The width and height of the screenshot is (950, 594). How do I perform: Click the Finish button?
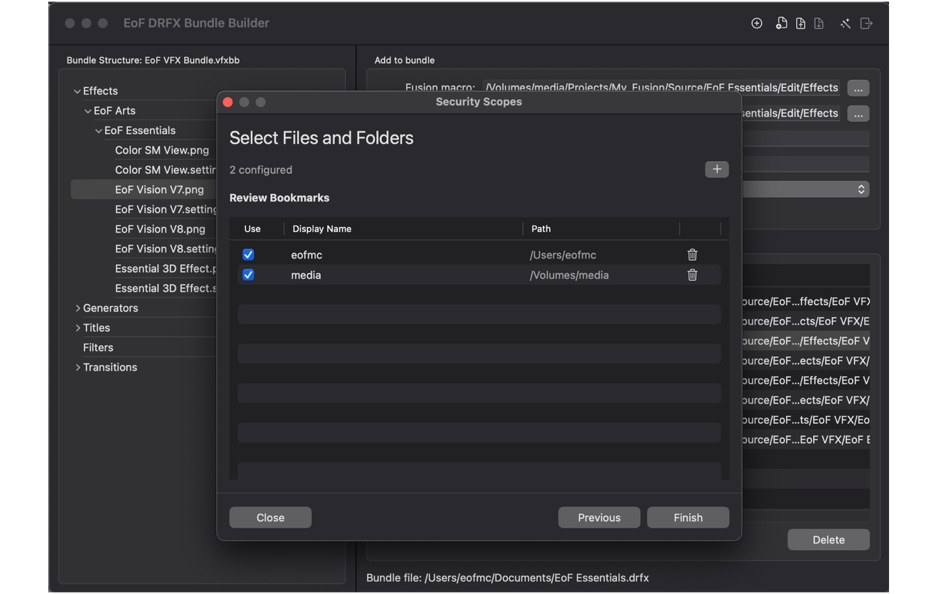(688, 517)
